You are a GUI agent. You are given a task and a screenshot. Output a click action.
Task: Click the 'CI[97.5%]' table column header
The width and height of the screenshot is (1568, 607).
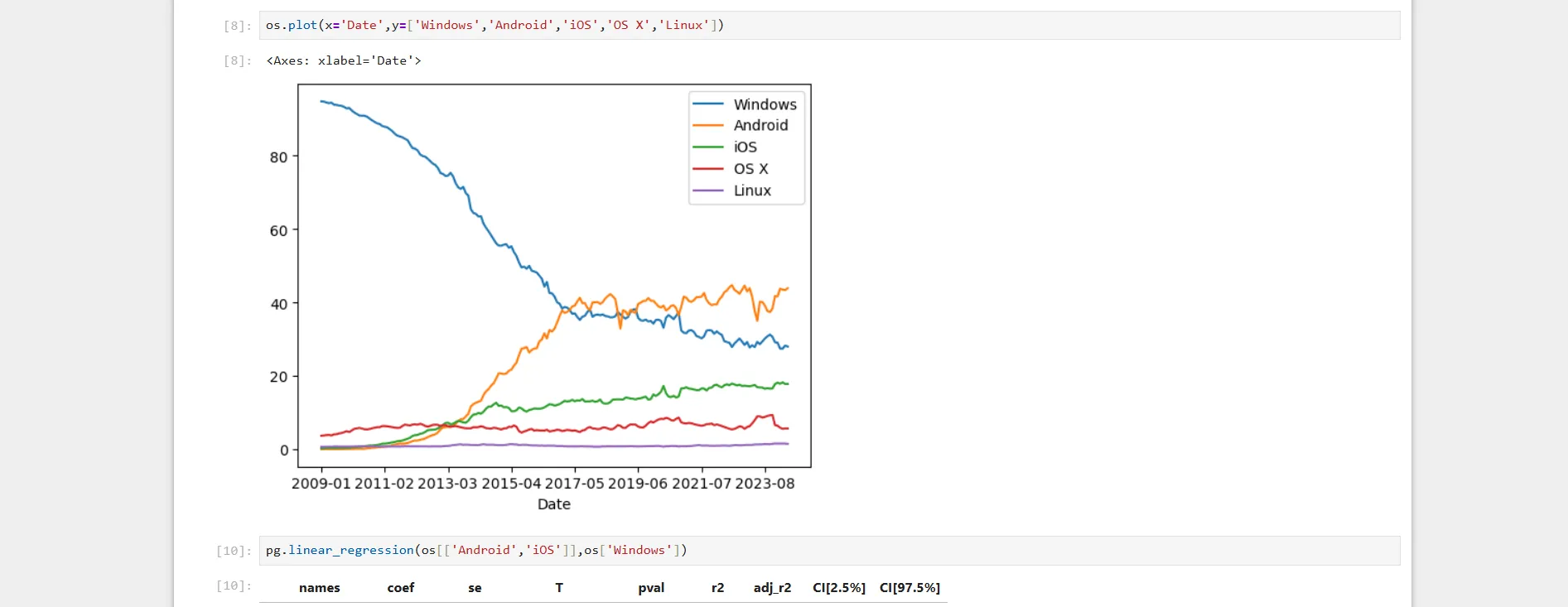pos(910,588)
